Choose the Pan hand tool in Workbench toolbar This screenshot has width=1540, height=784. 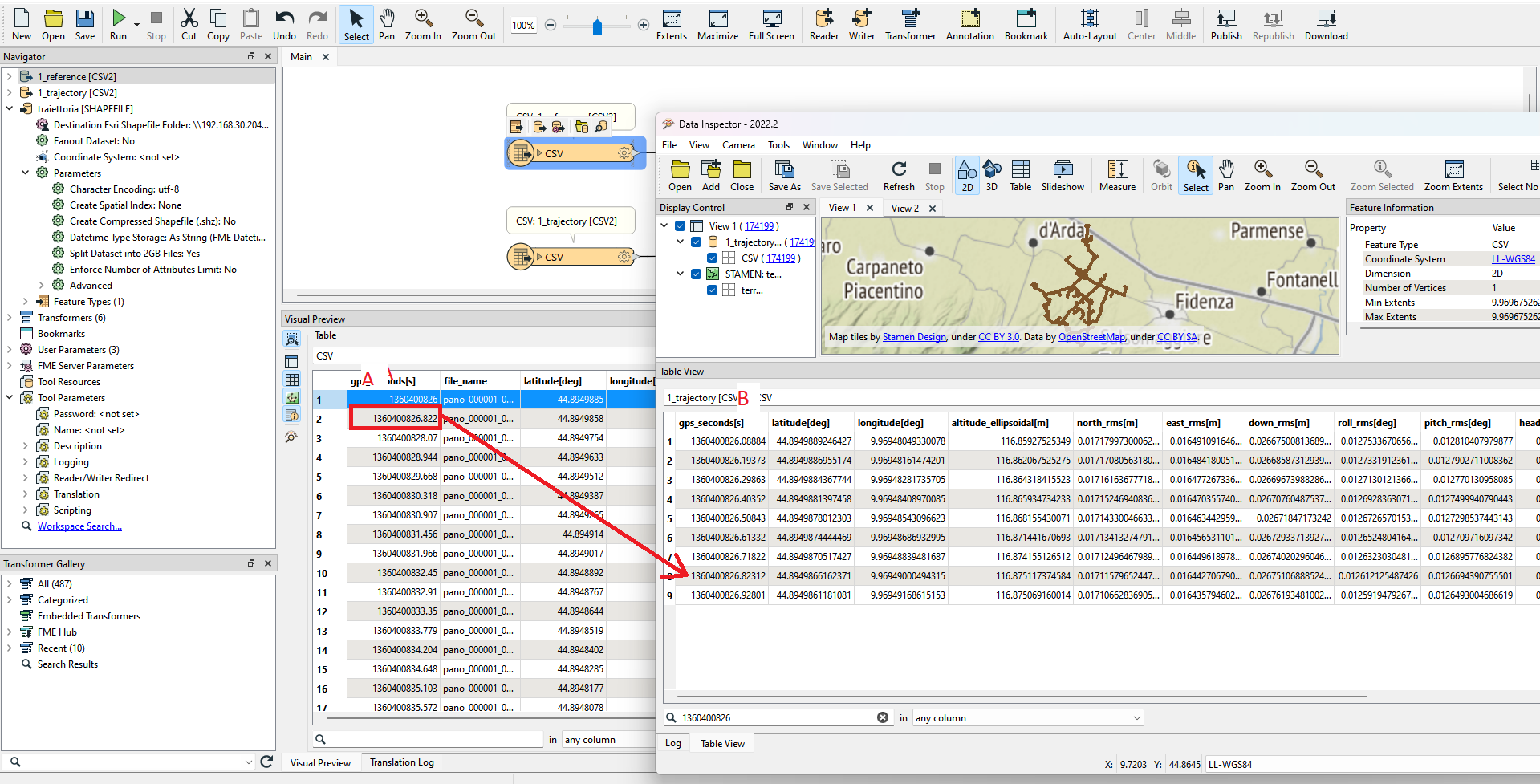click(x=387, y=24)
